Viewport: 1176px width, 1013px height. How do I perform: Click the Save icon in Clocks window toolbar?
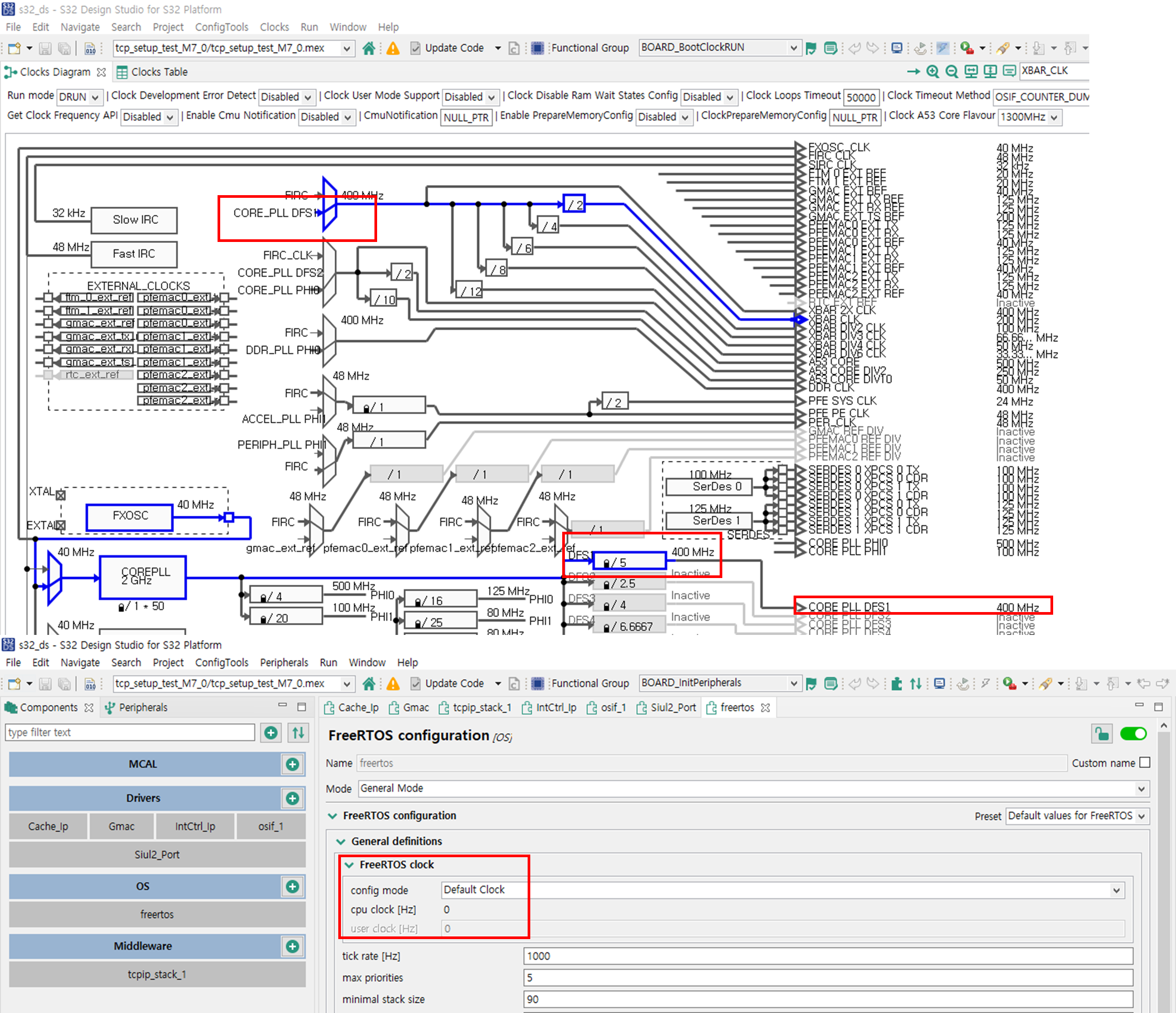pos(45,48)
